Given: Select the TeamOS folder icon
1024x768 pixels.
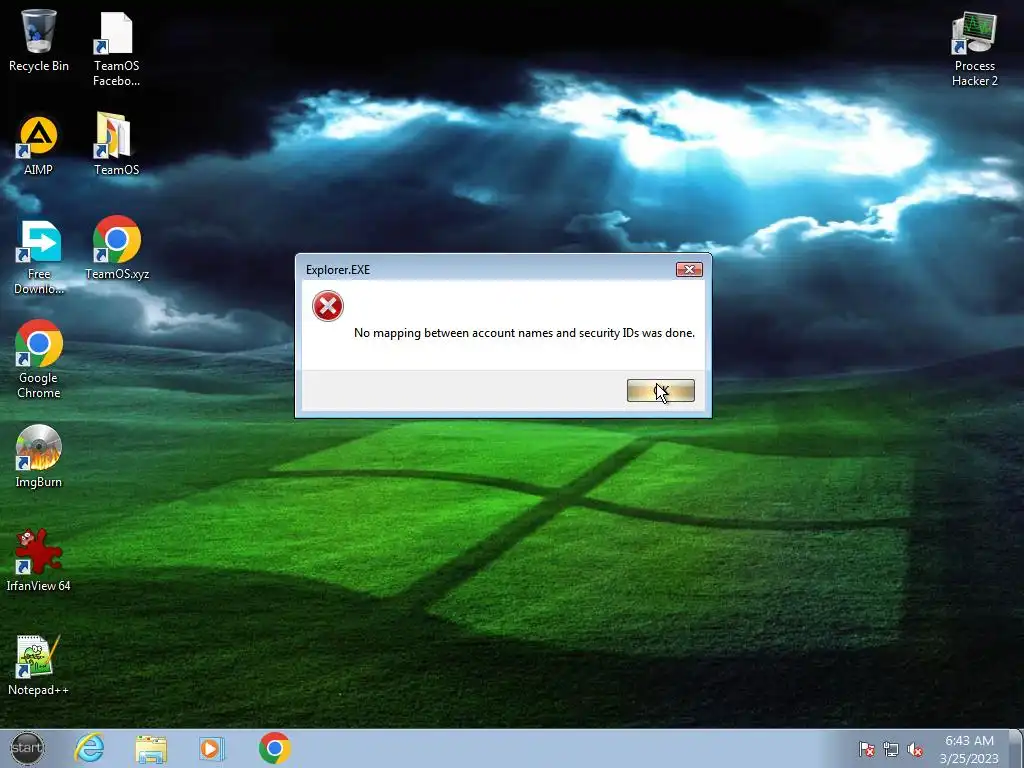Looking at the screenshot, I should (116, 144).
